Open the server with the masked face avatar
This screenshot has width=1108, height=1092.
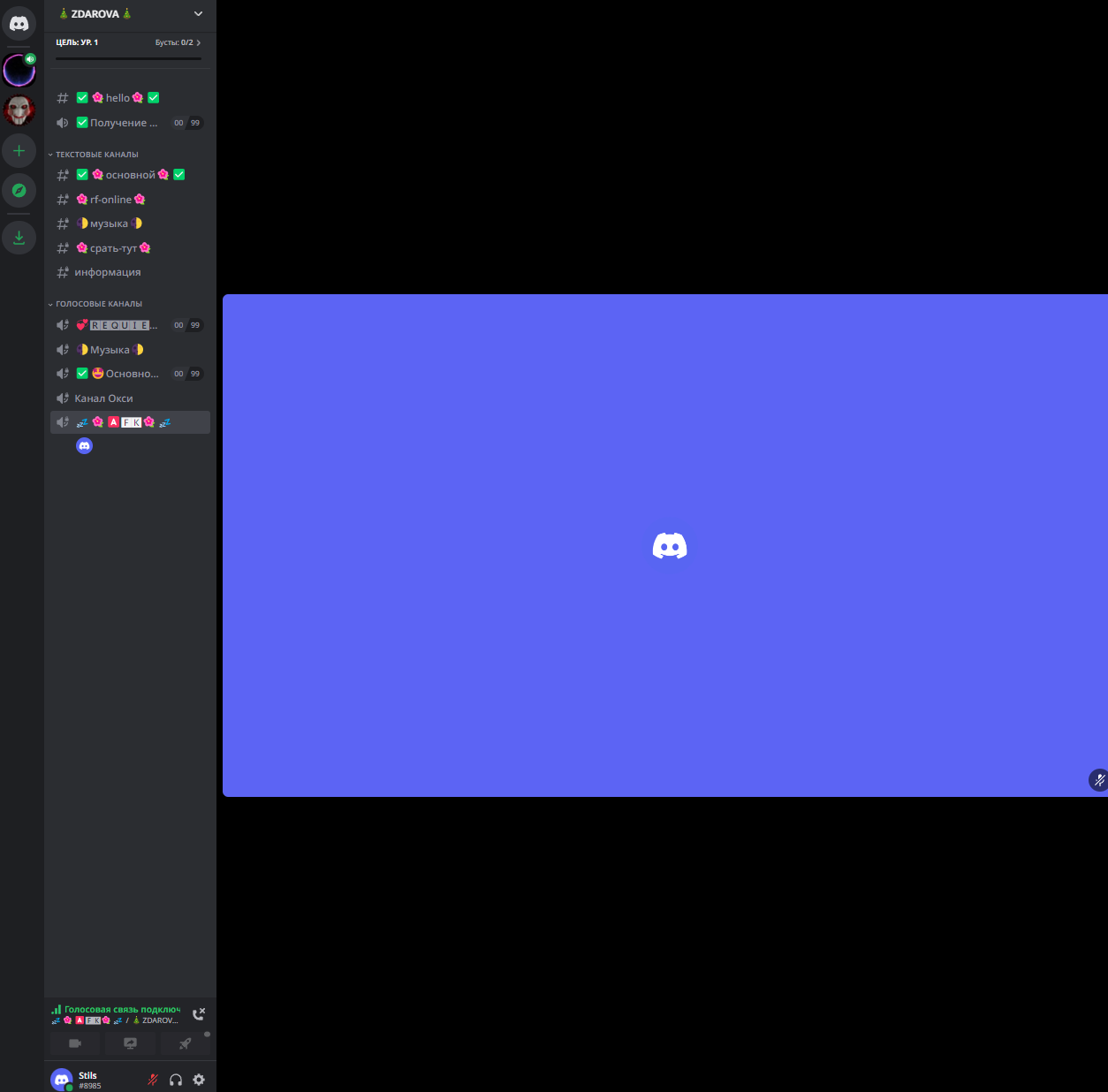tap(19, 110)
